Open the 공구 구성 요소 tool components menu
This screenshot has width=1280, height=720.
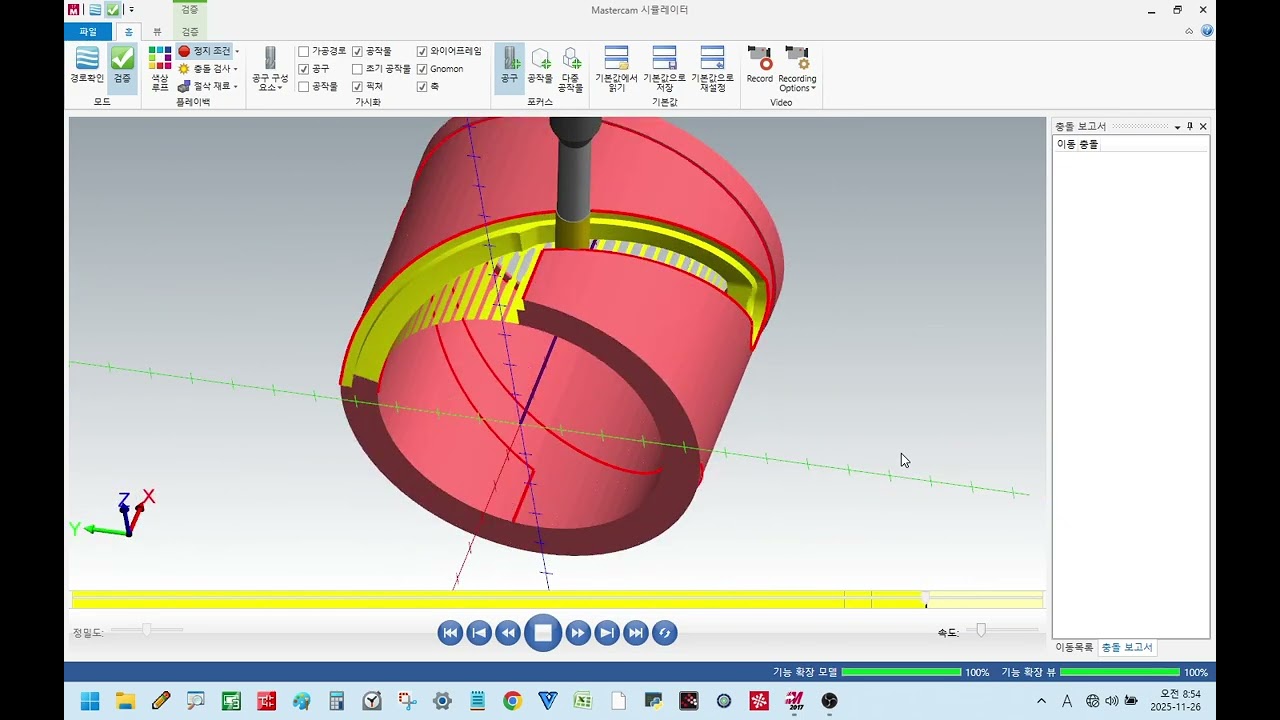click(270, 68)
